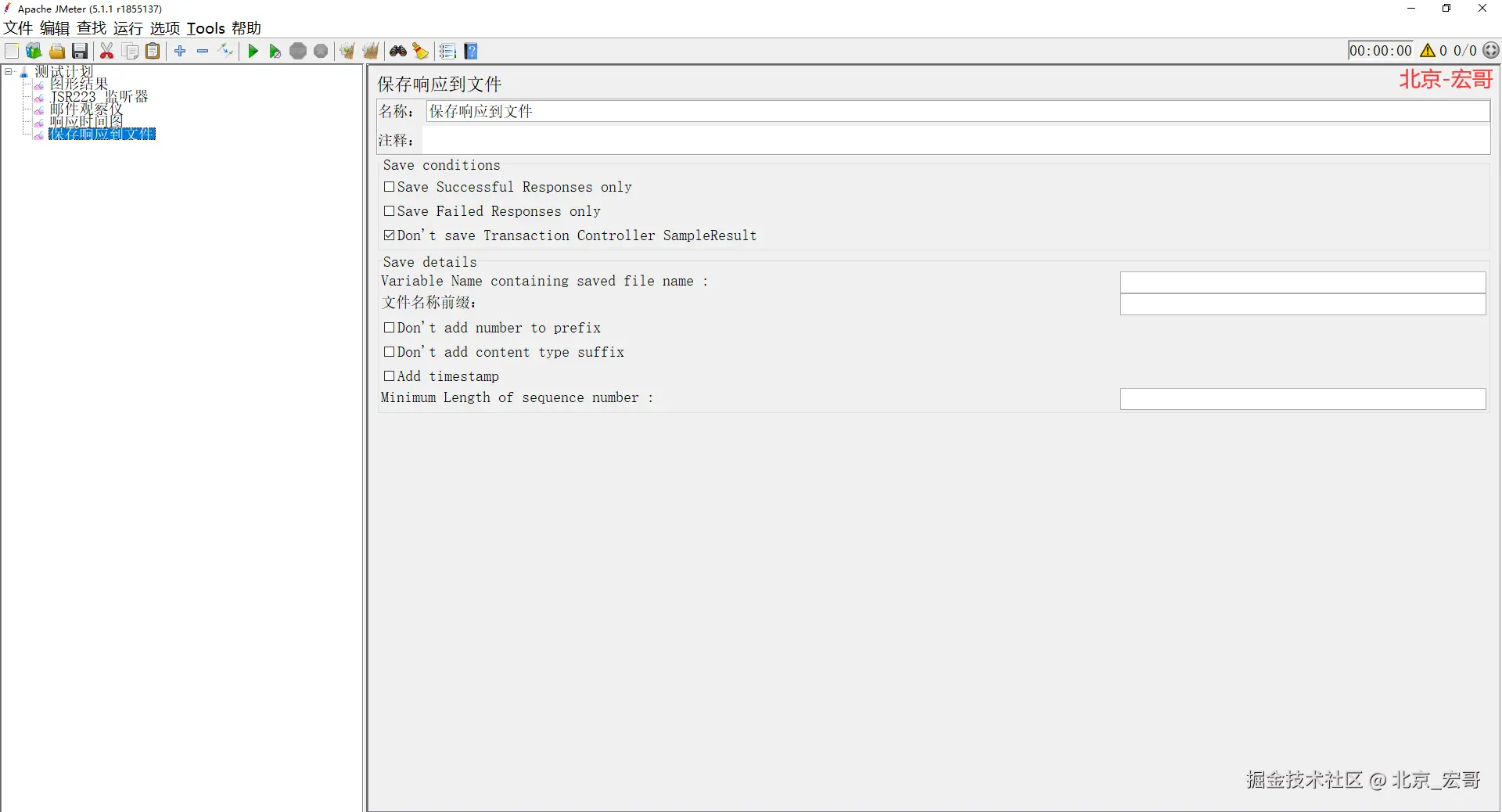Collapse the 测试计划 tree node
Screen dimensions: 1502x812
[x=9, y=71]
